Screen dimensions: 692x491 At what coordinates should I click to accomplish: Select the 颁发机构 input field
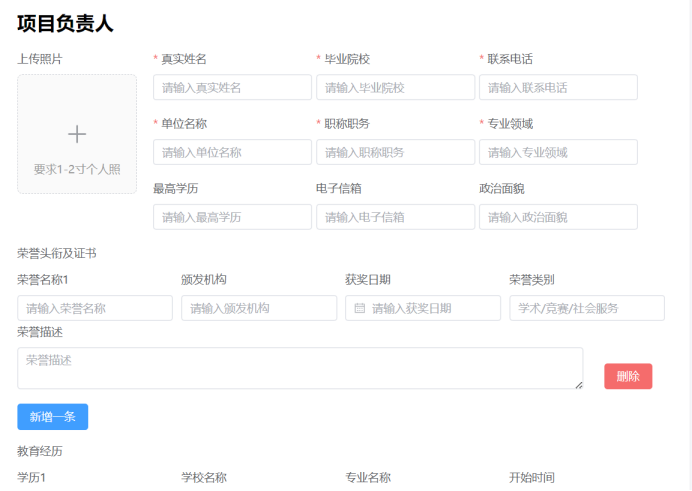(259, 309)
